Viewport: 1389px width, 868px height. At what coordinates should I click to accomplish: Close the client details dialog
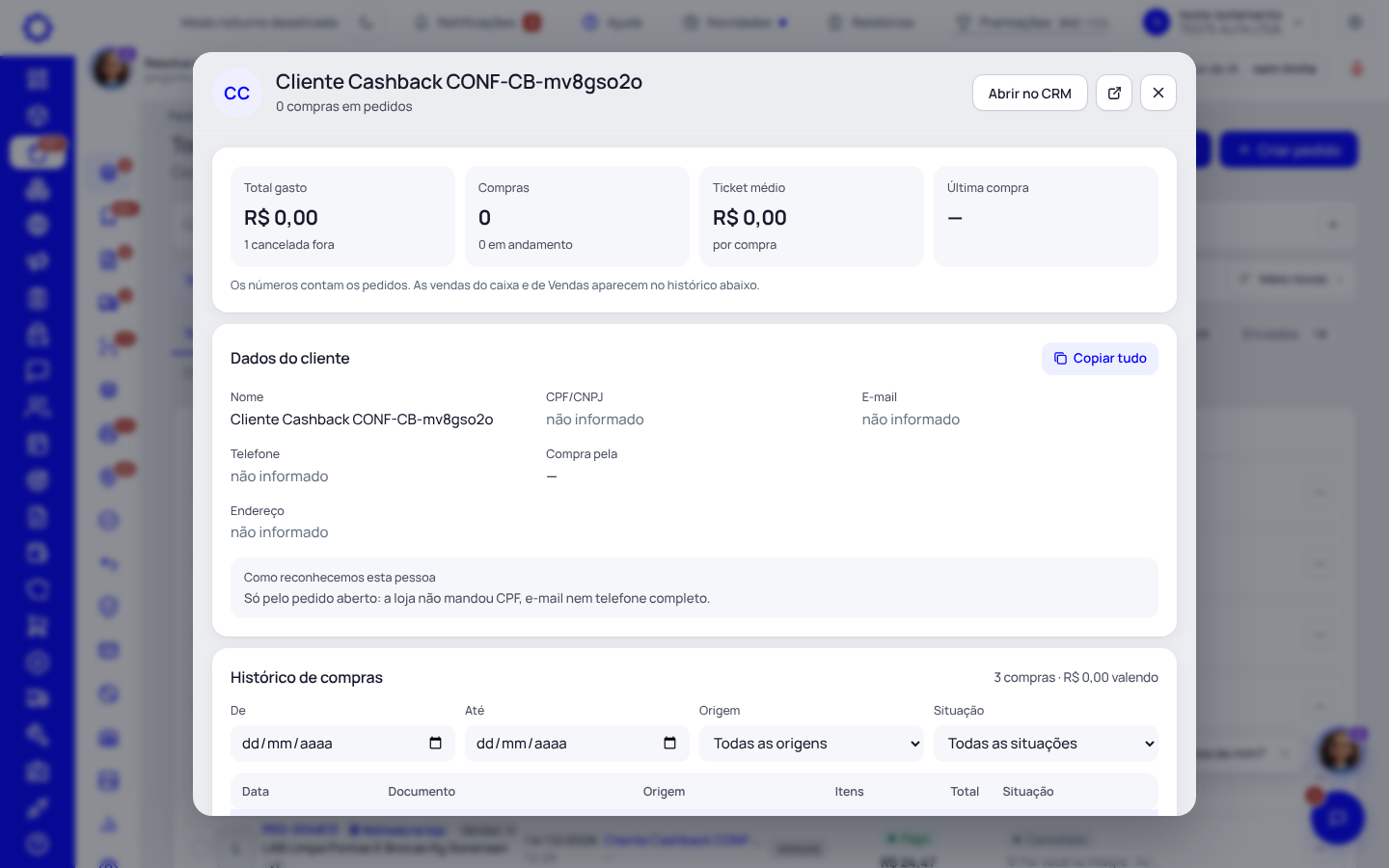click(1158, 93)
